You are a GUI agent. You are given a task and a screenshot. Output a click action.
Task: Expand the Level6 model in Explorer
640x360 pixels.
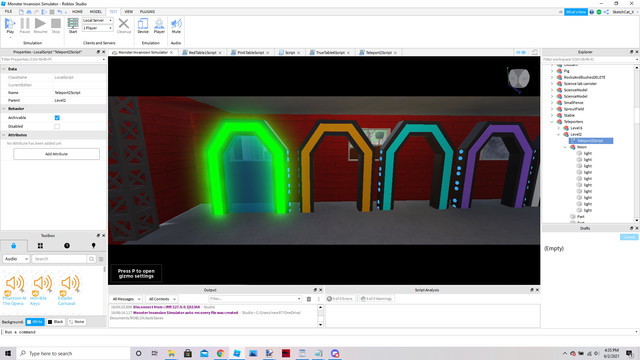coord(559,128)
